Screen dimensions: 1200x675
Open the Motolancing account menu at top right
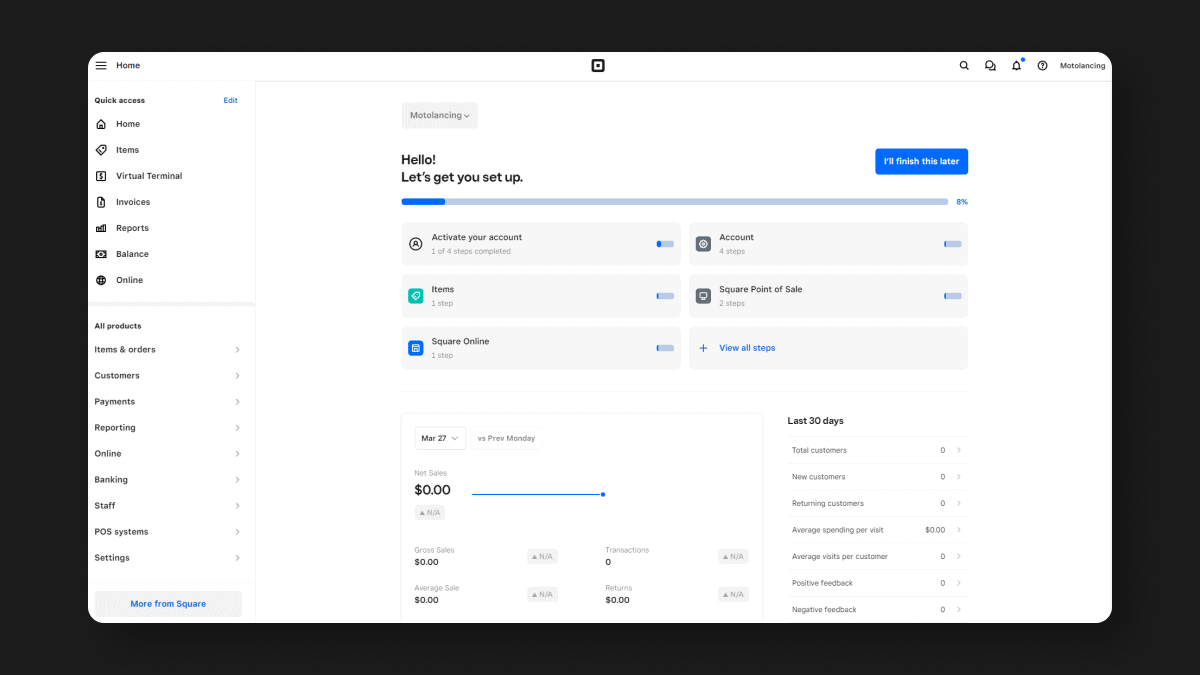pos(1082,66)
